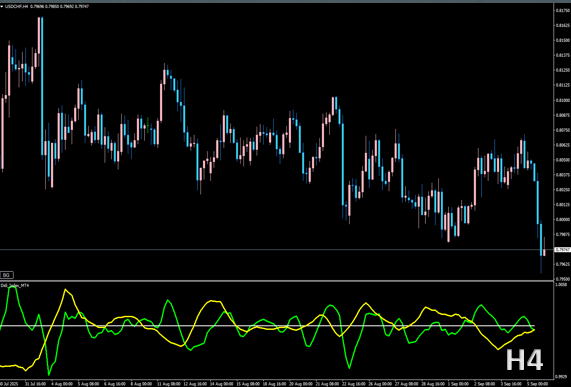Click the 0.80000 price scale label
The width and height of the screenshot is (571, 387).
[563, 220]
